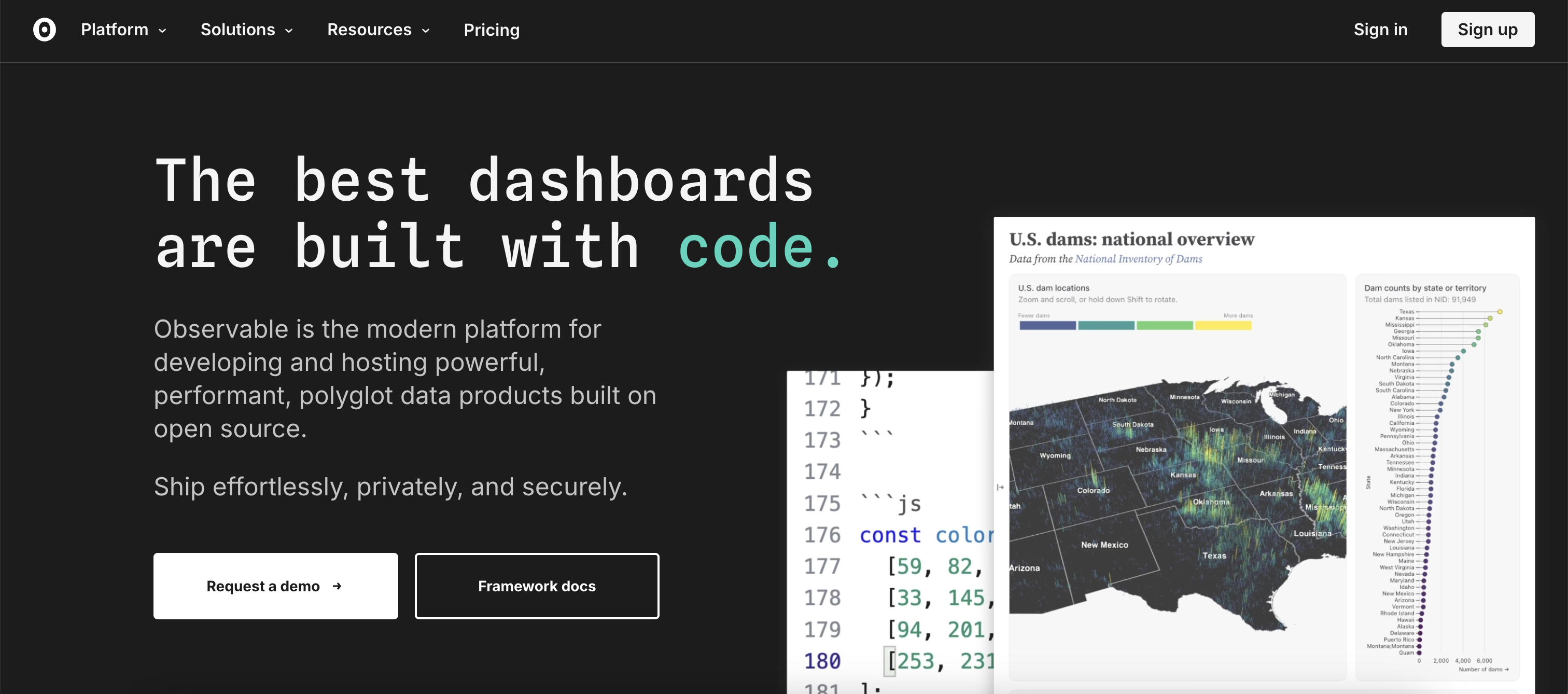Expand the Solutions dropdown chevron
The width and height of the screenshot is (1568, 694).
[x=289, y=31]
